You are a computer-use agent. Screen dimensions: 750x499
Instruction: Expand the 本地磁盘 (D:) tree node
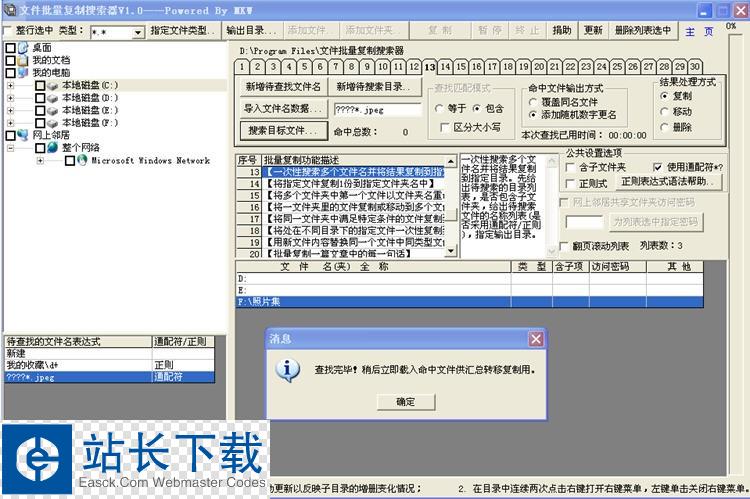tap(11, 98)
